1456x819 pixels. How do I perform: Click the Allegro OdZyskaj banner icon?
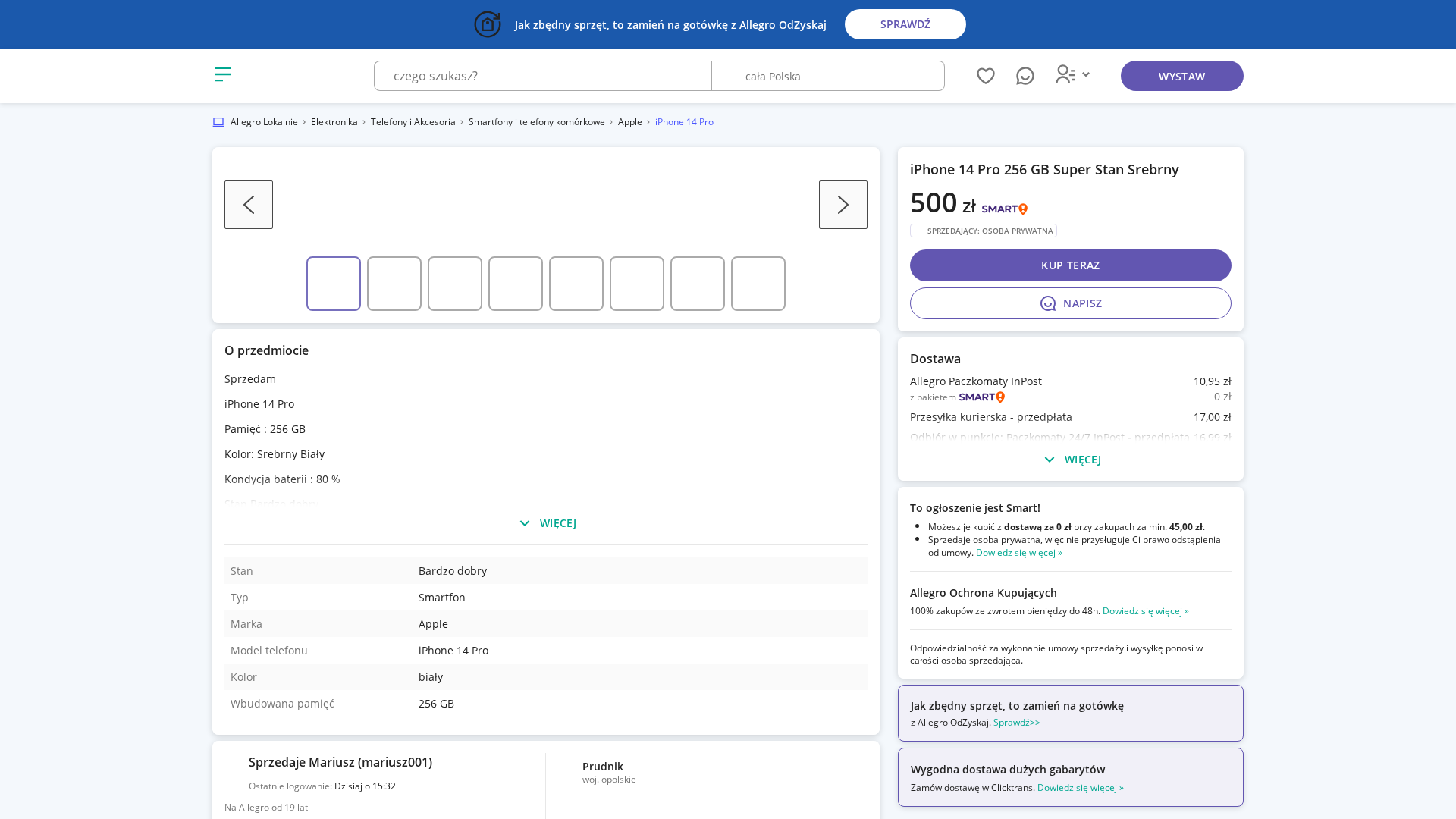pyautogui.click(x=488, y=24)
